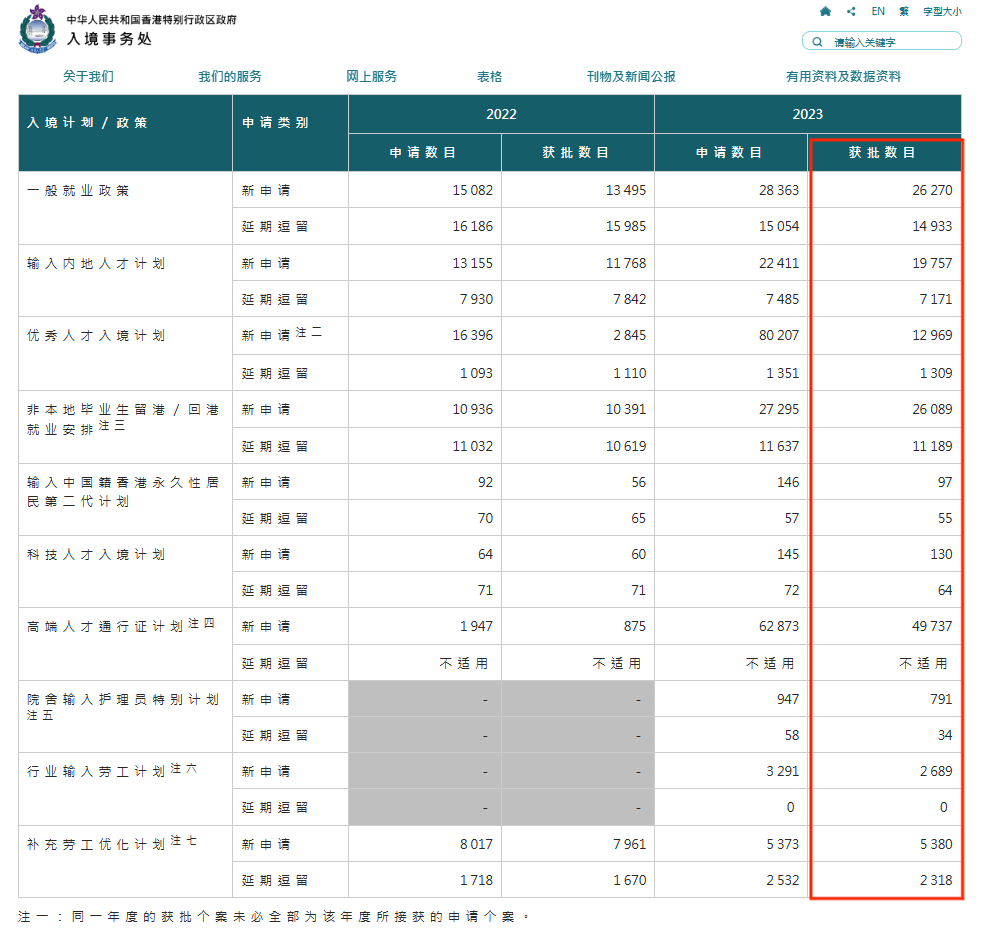The height and width of the screenshot is (932, 981).
Task: Click the value 80 207
Action: pos(779,335)
